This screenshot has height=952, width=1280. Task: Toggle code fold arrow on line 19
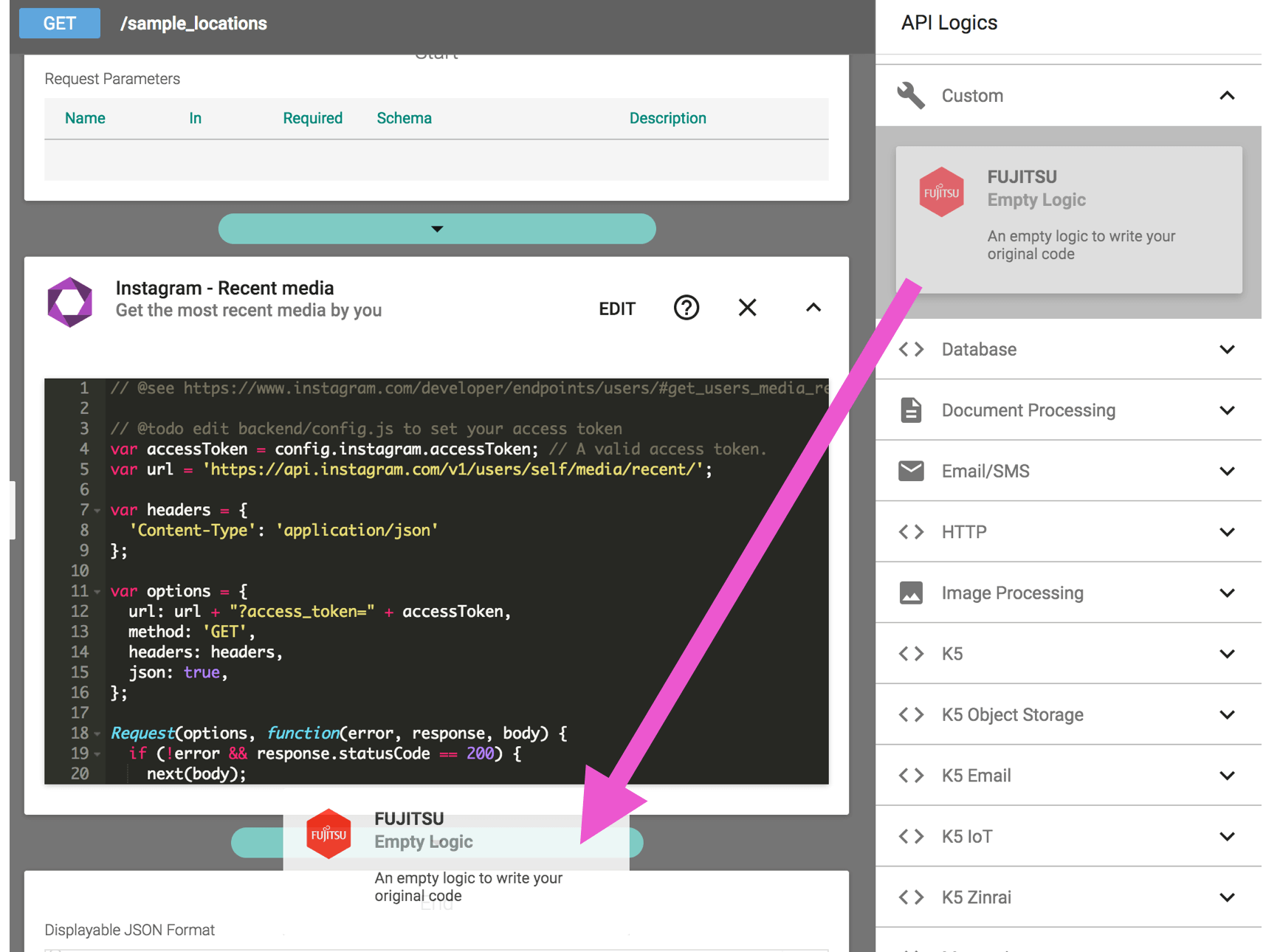click(97, 754)
